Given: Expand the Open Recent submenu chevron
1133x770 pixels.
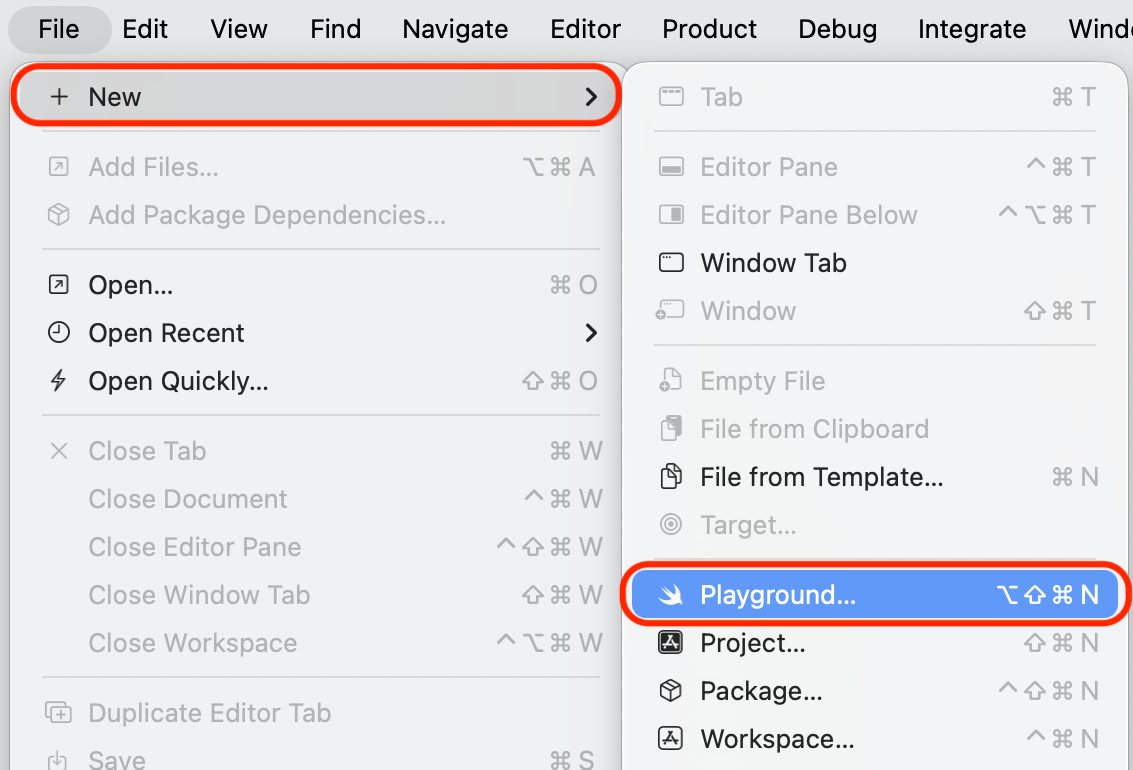Looking at the screenshot, I should tap(591, 333).
